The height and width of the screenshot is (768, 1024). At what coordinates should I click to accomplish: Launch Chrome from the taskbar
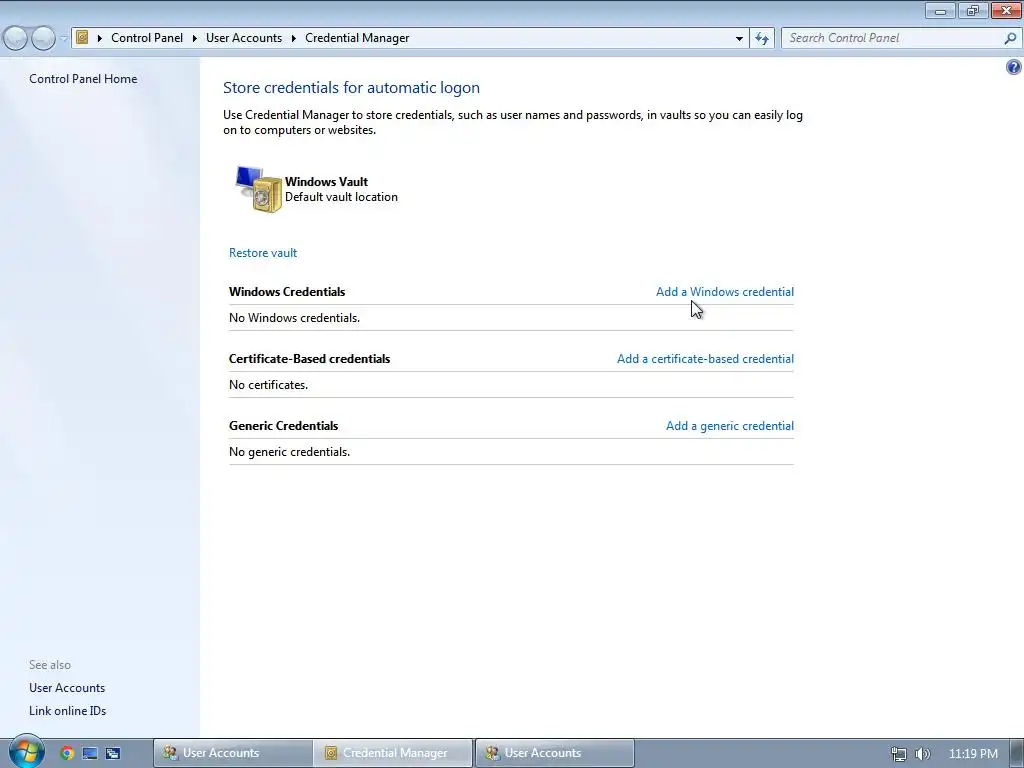67,753
